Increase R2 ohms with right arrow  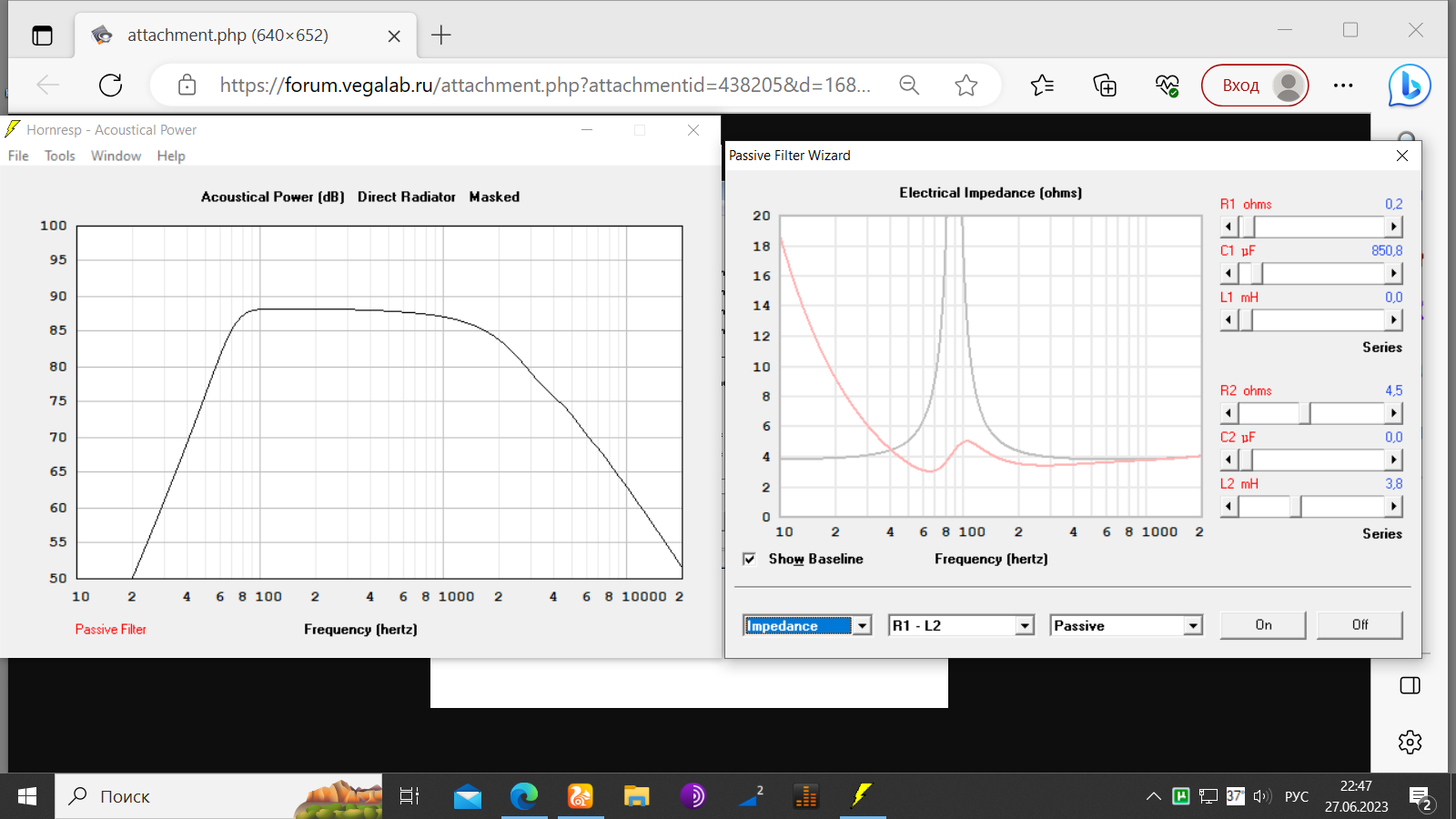(x=1393, y=413)
